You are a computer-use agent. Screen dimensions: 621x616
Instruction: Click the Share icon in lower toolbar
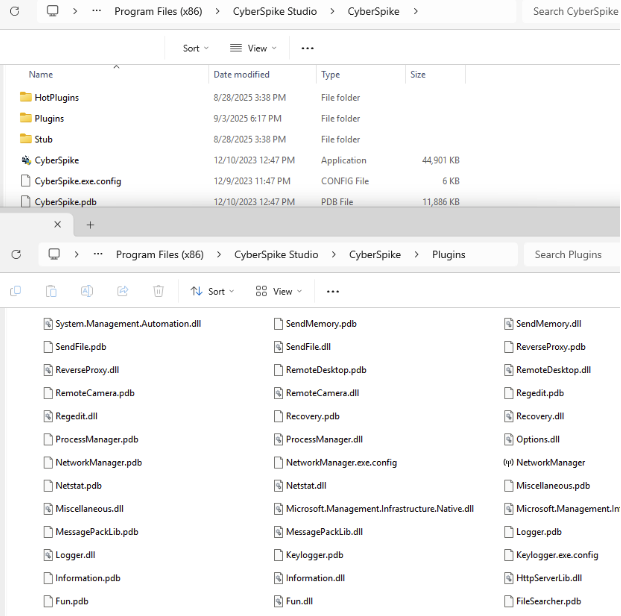pos(123,291)
